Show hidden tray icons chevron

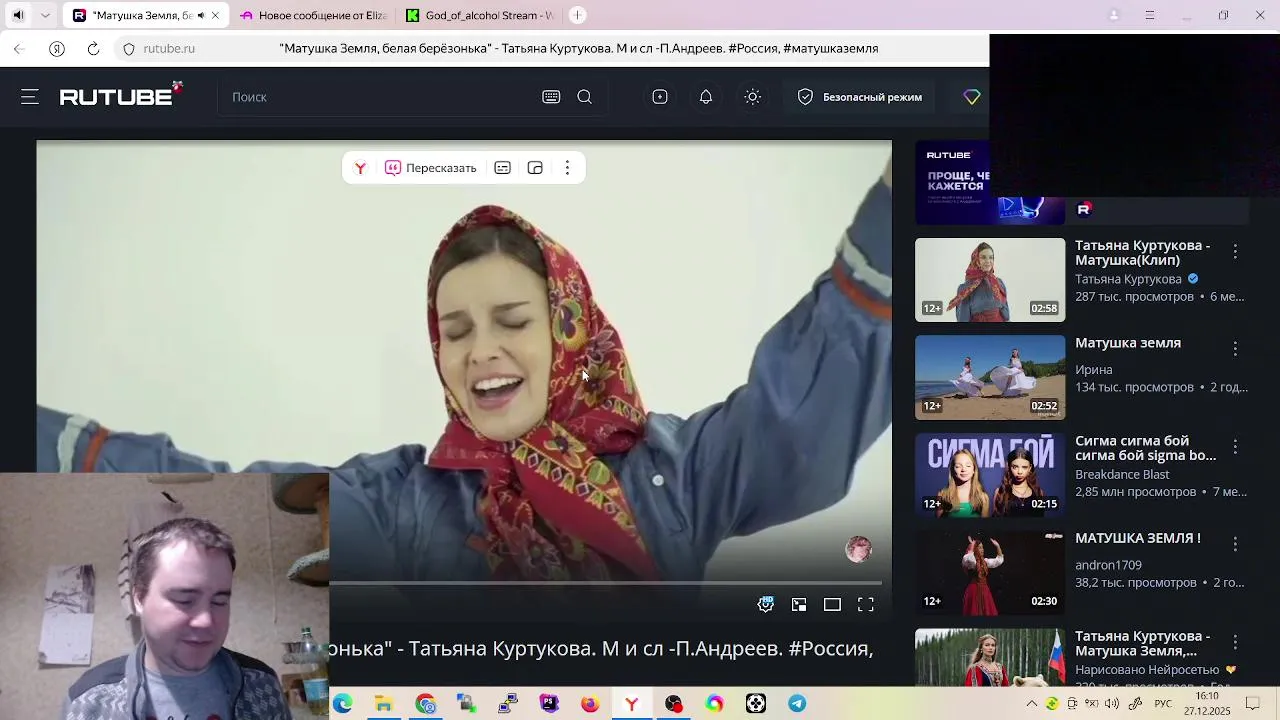[x=1032, y=704]
